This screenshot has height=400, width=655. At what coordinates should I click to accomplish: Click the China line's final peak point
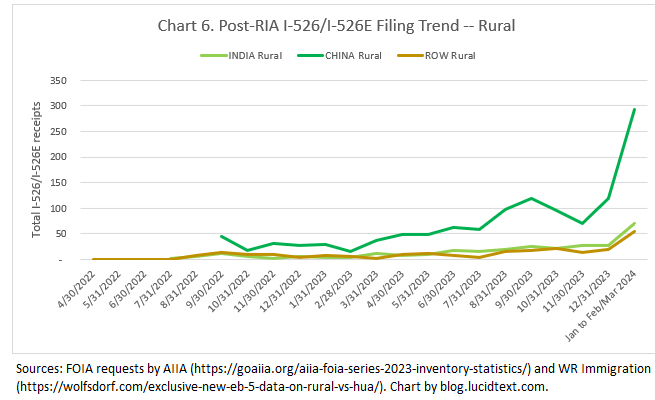click(635, 109)
